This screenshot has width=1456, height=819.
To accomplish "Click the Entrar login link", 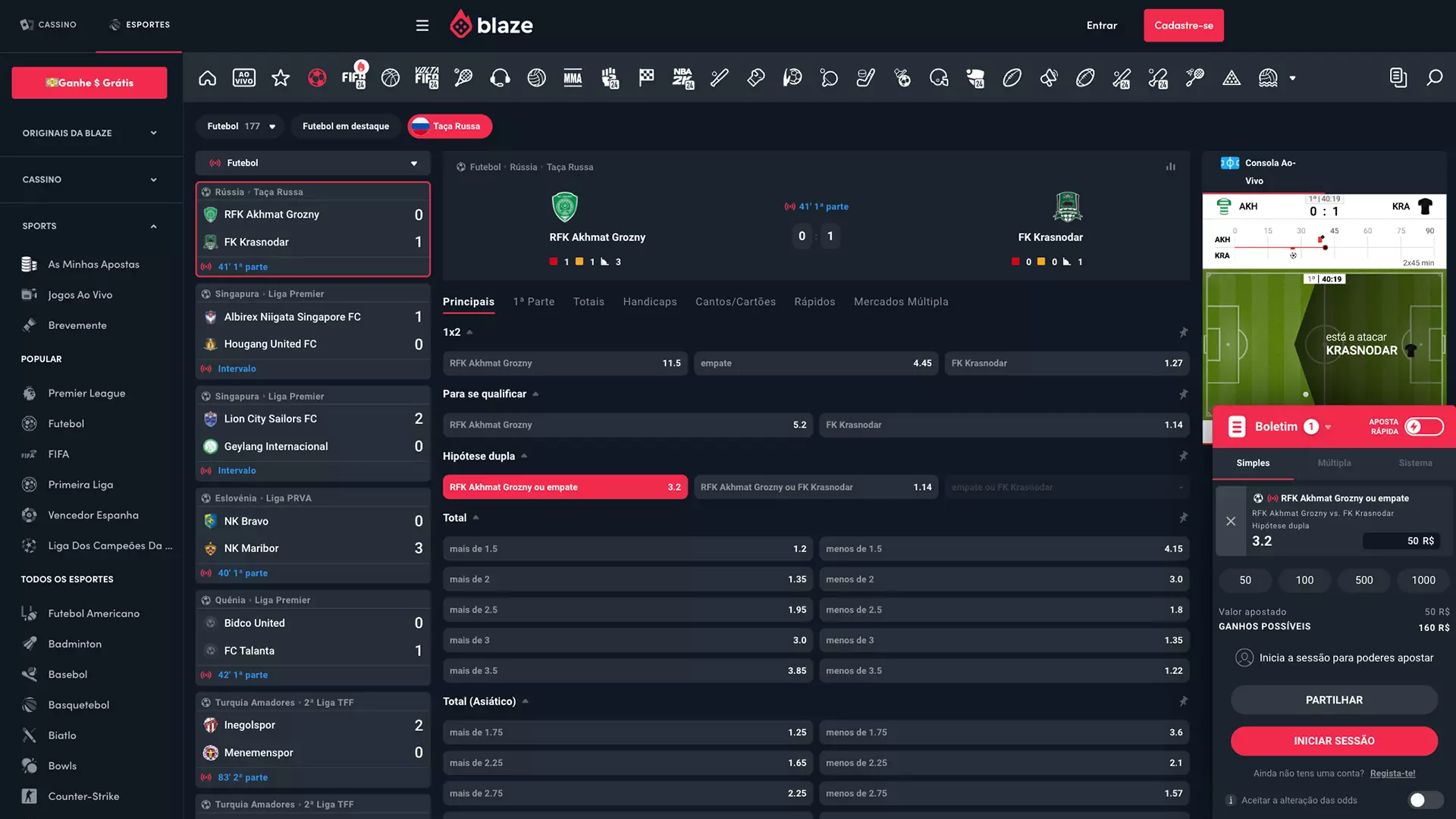I will [x=1101, y=26].
